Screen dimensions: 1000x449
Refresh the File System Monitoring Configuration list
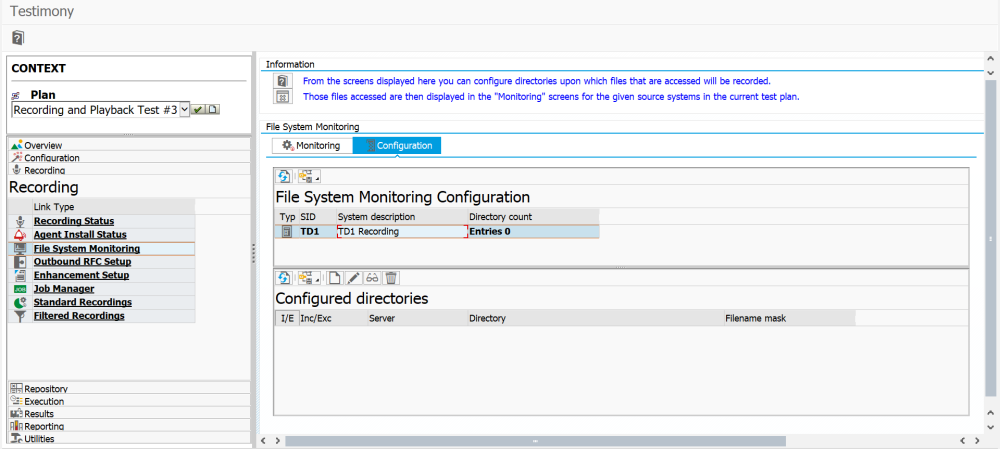(284, 176)
